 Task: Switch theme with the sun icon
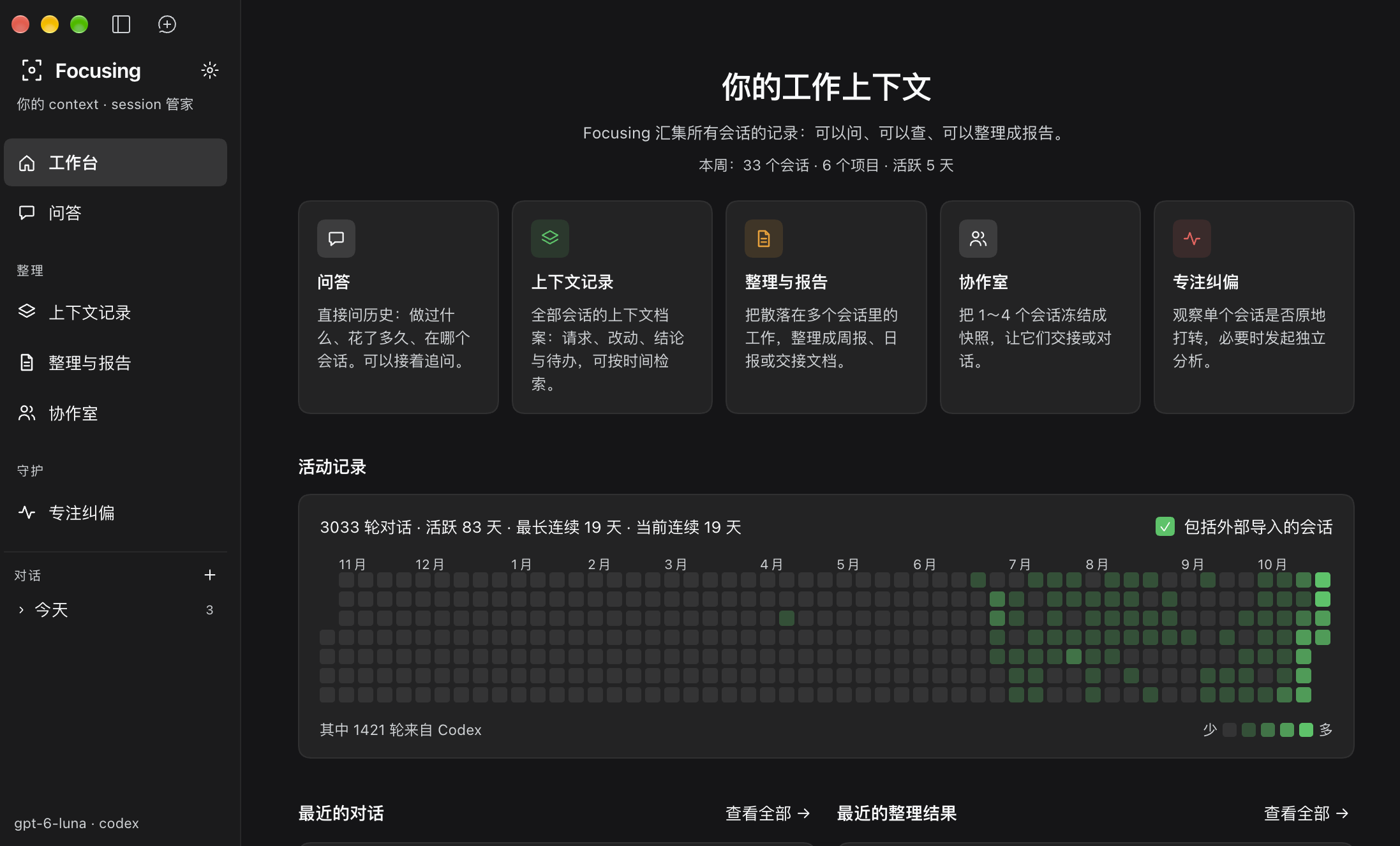[210, 70]
